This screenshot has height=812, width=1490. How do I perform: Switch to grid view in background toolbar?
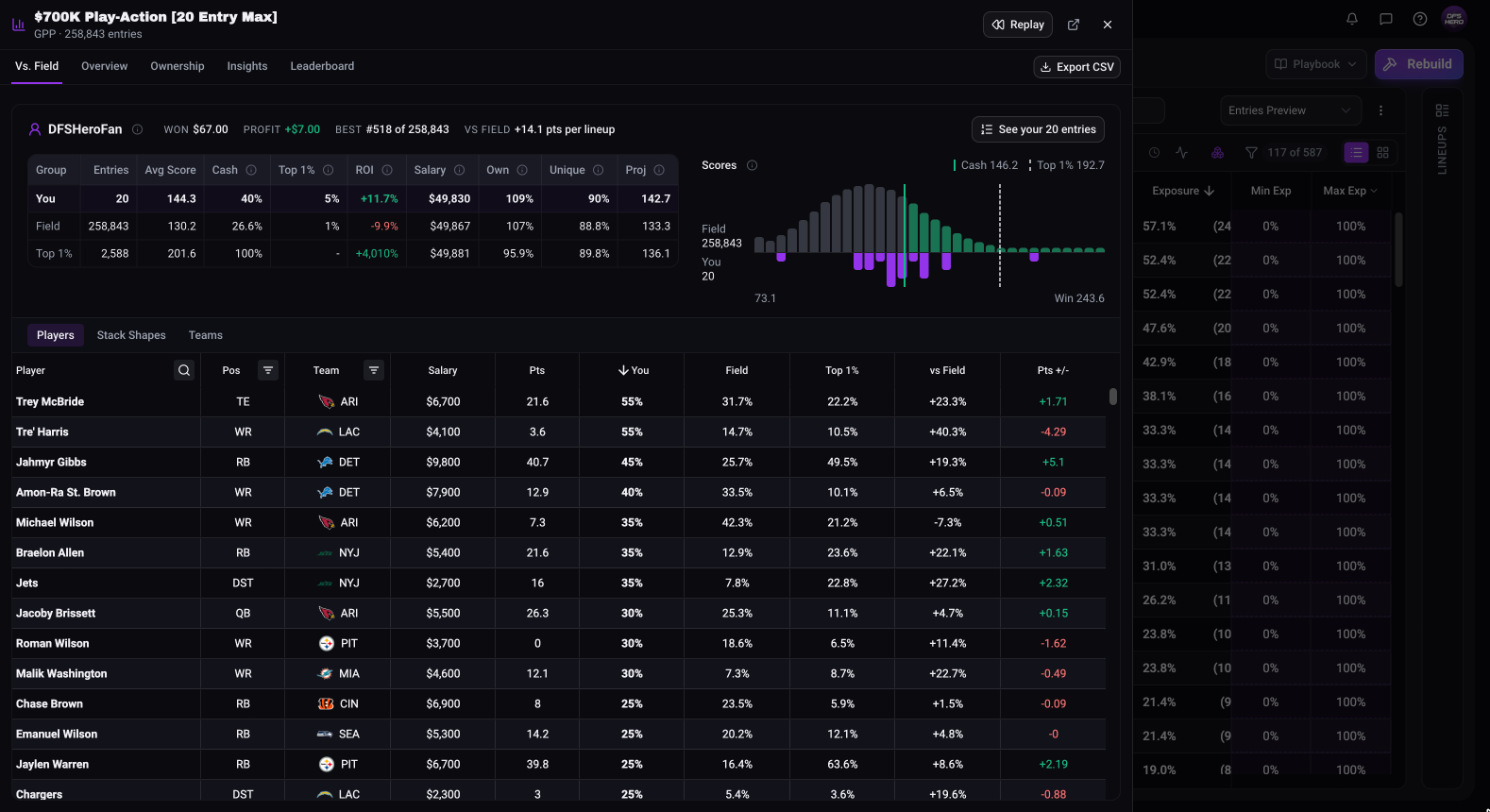(x=1383, y=152)
